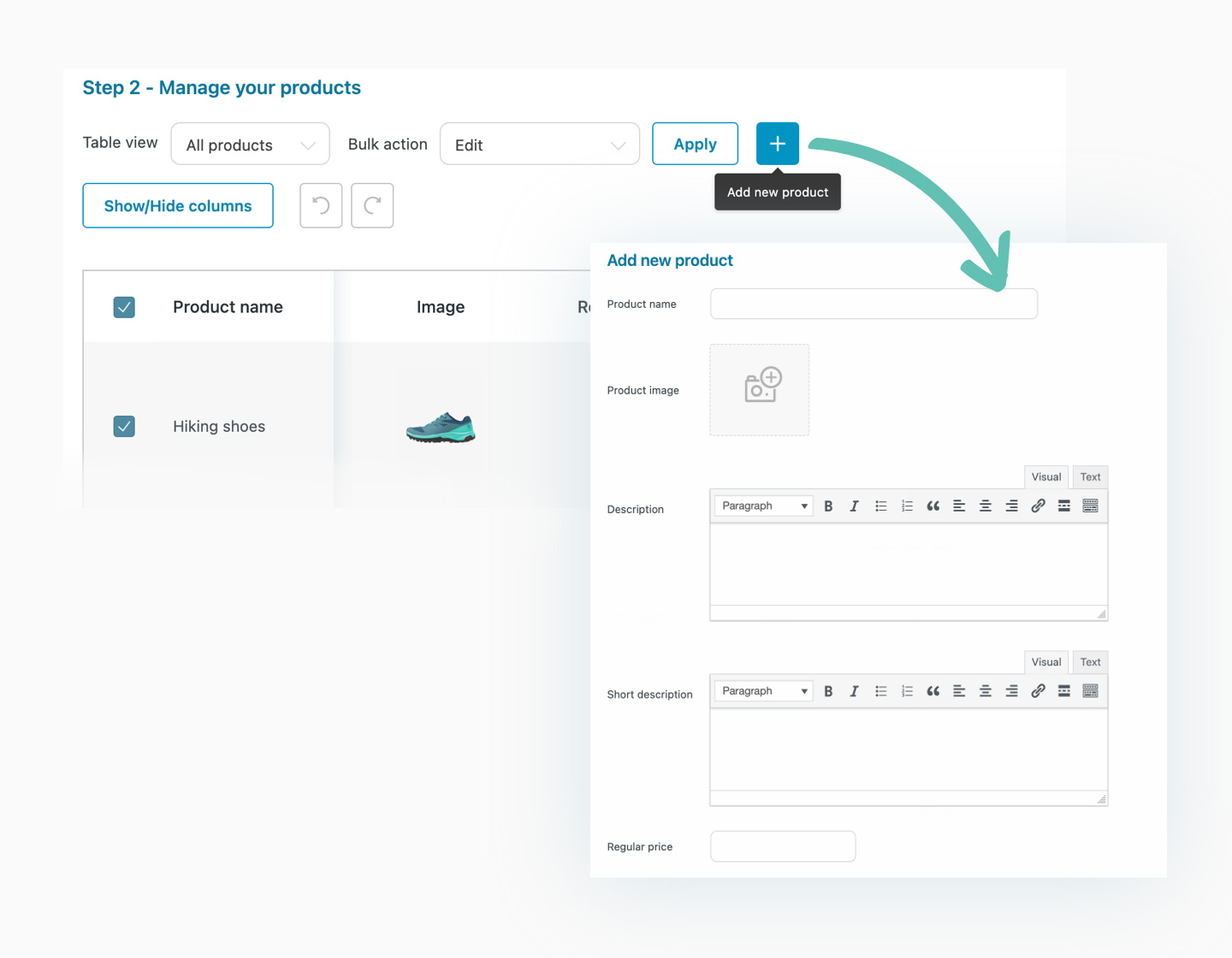The height and width of the screenshot is (958, 1232).
Task: Open Paragraph format dropdown in Short description editor
Action: click(x=763, y=691)
